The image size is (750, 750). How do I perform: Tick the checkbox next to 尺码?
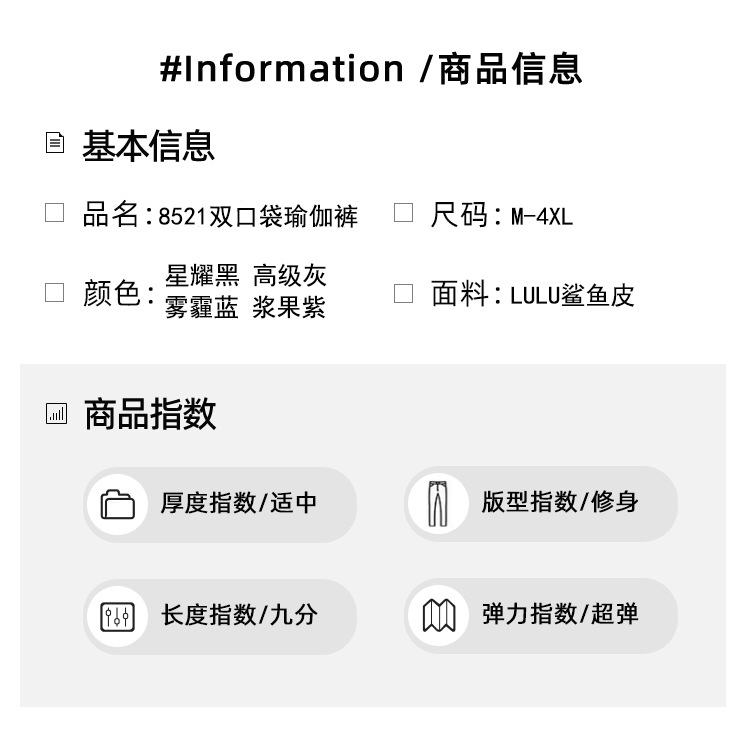click(403, 213)
